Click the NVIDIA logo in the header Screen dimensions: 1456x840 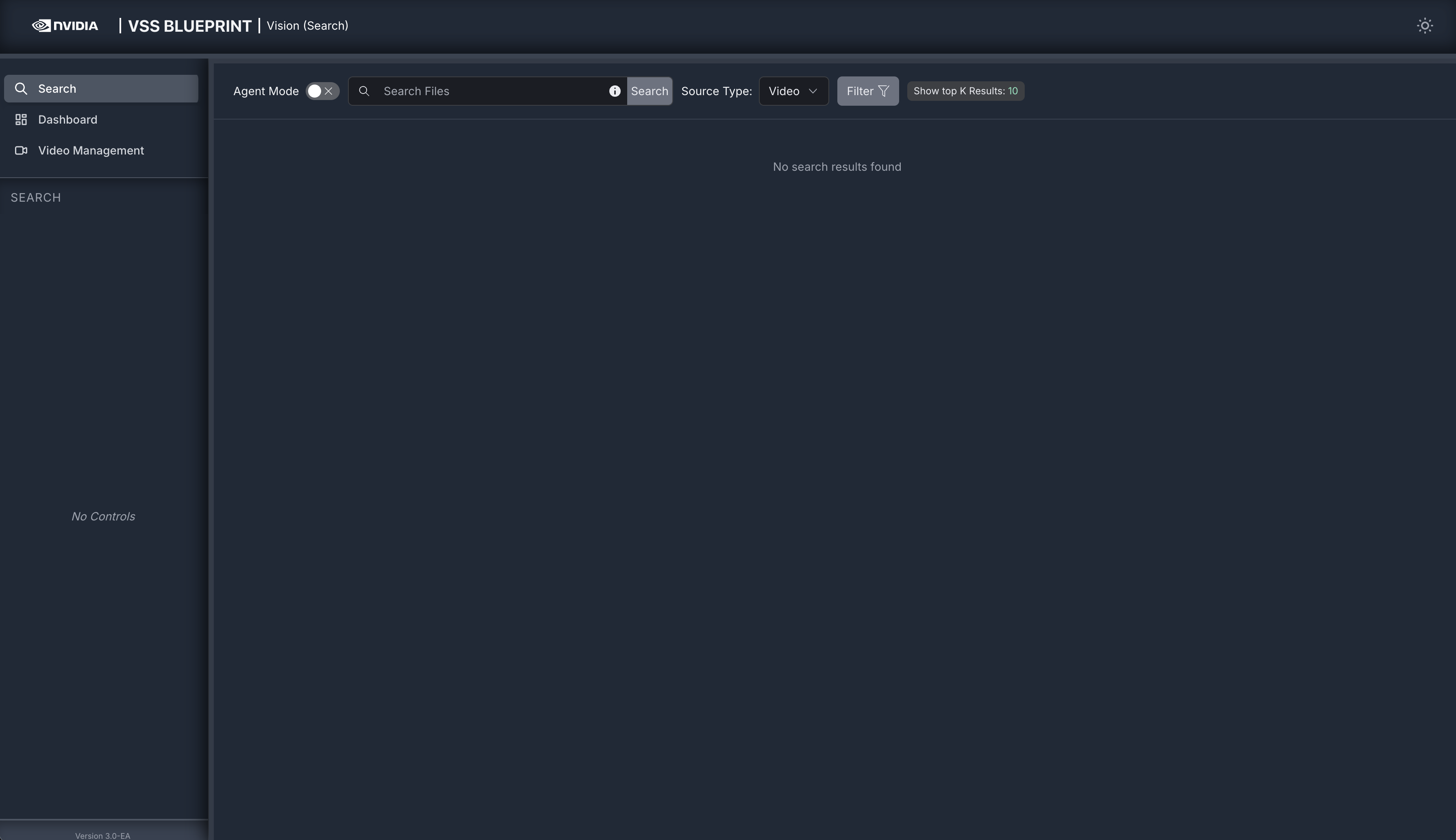coord(64,25)
